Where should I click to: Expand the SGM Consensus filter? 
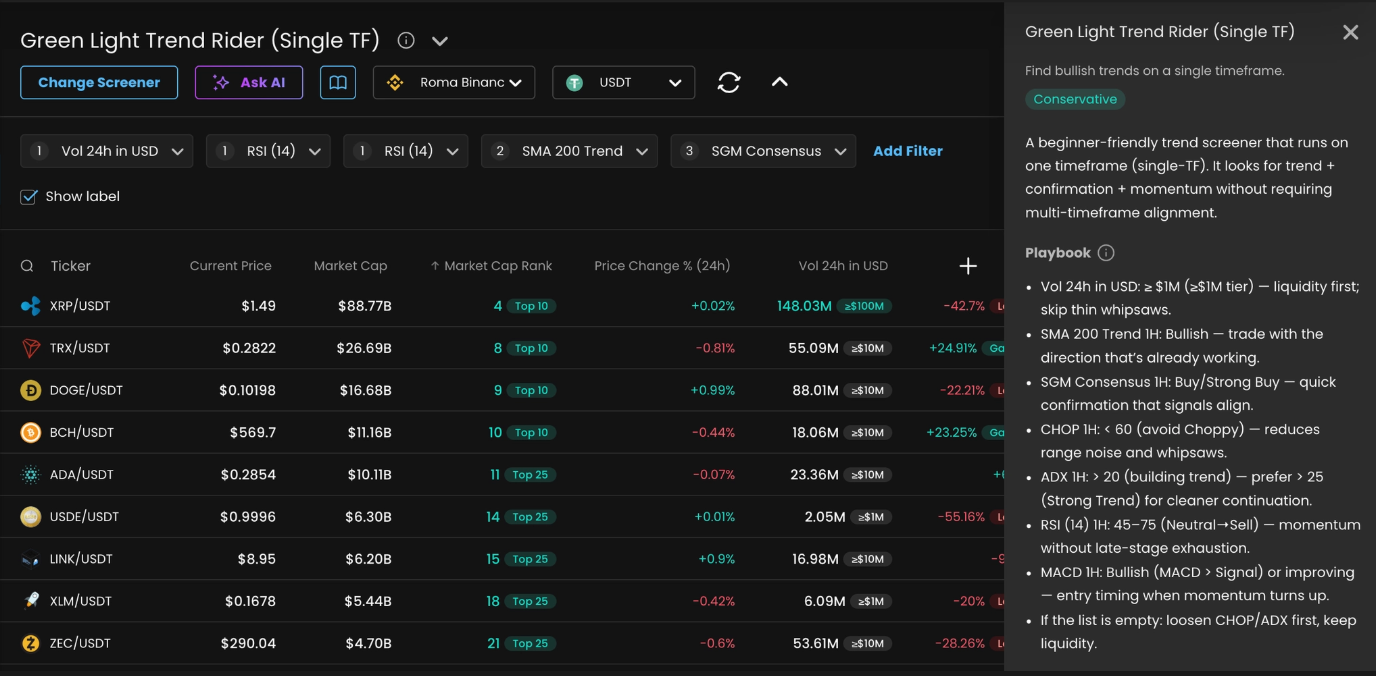pyautogui.click(x=763, y=151)
